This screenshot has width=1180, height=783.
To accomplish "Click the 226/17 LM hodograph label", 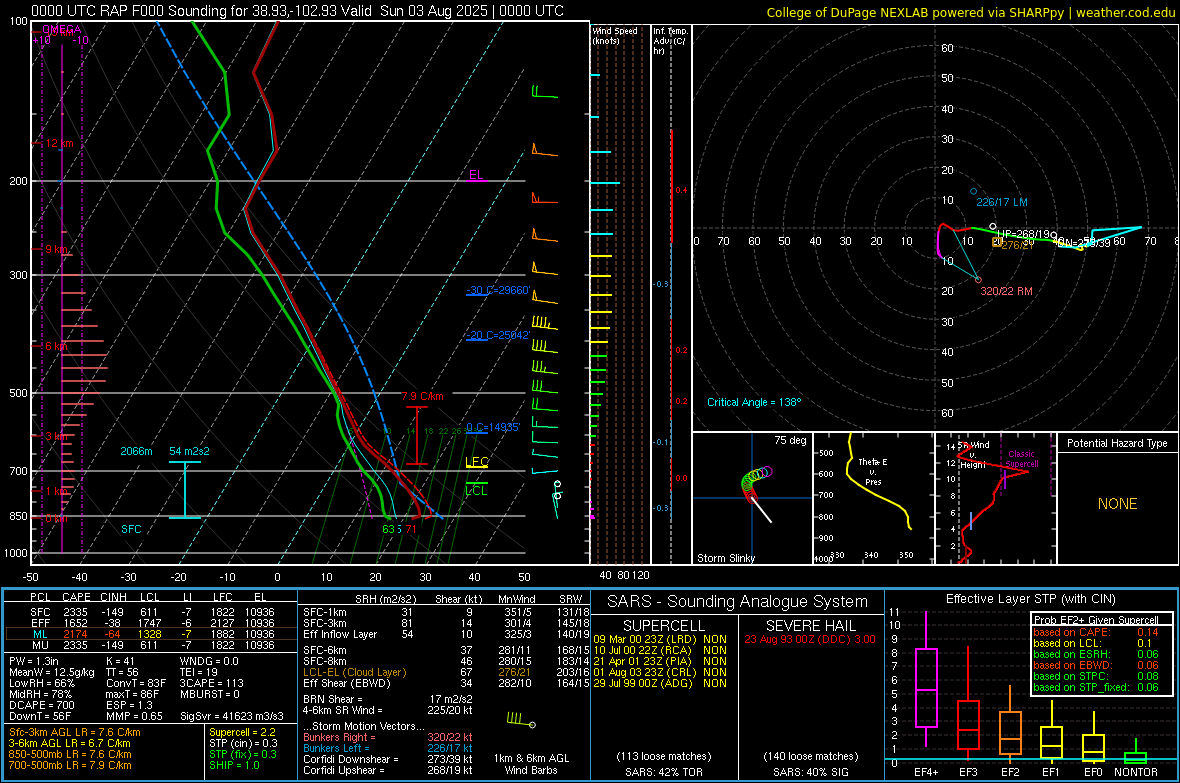I will tap(1002, 202).
